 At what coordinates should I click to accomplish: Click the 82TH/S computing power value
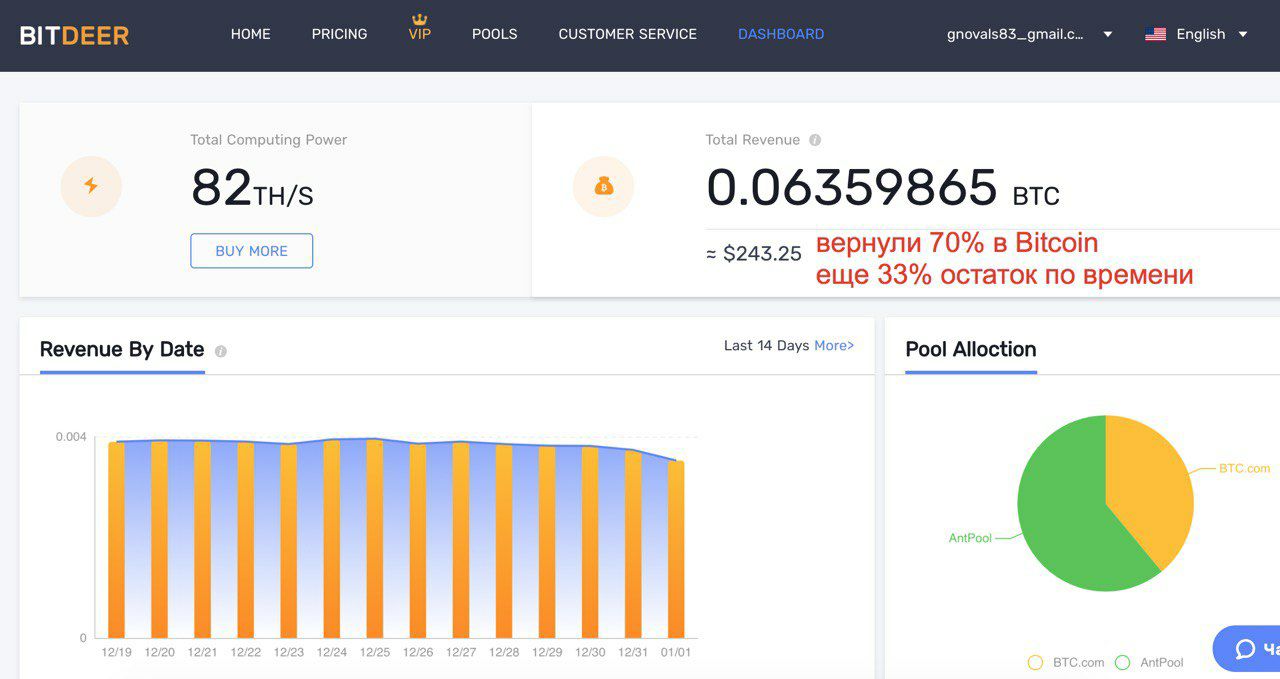(252, 187)
